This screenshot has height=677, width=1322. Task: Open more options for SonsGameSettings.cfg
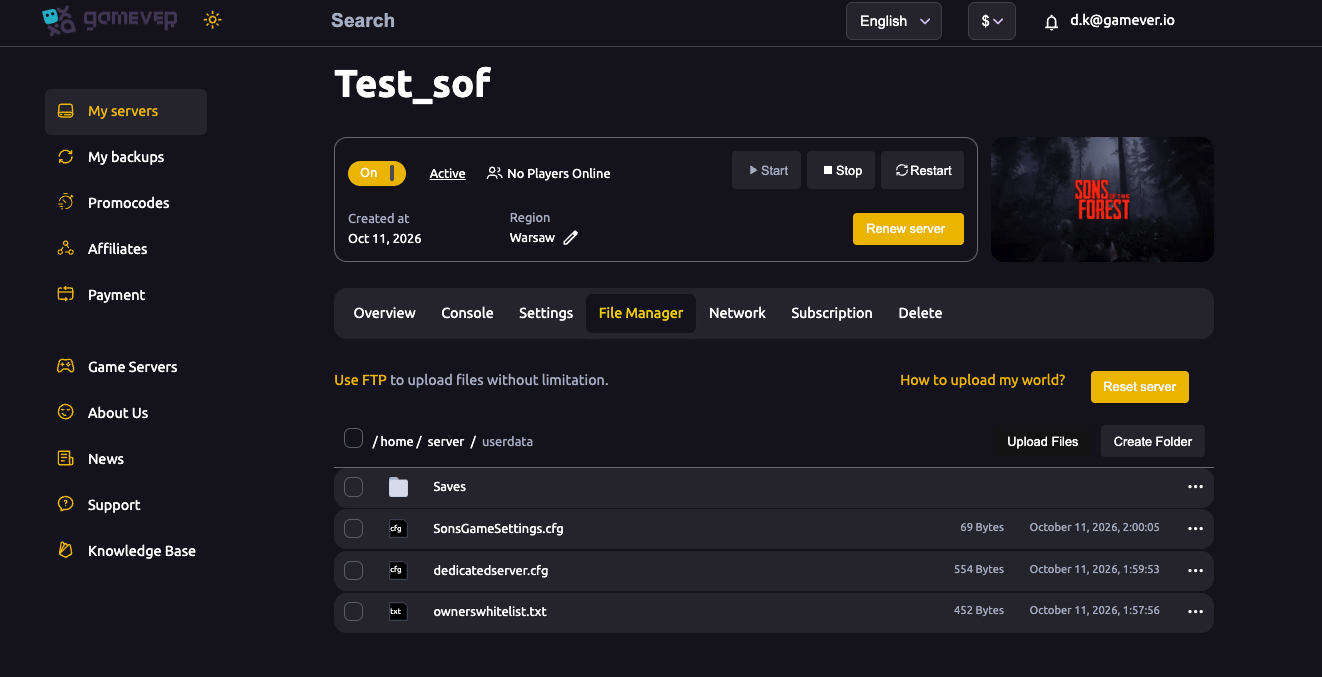tap(1195, 528)
